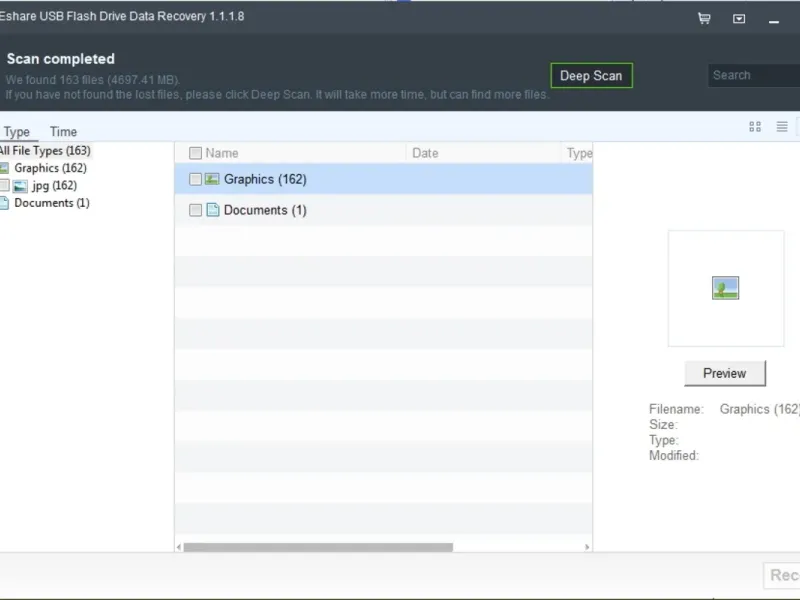
Task: Click the Documents page icon in list
Action: click(x=213, y=210)
